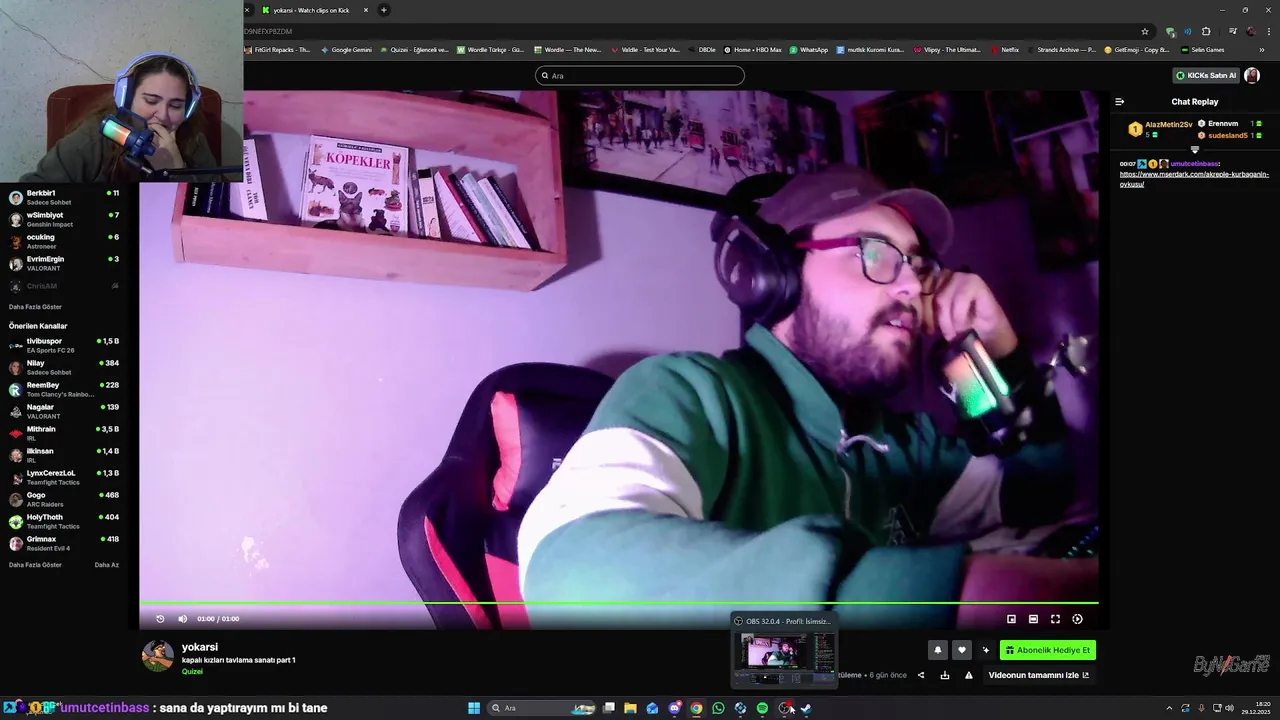Open Windows Start menu

click(474, 708)
